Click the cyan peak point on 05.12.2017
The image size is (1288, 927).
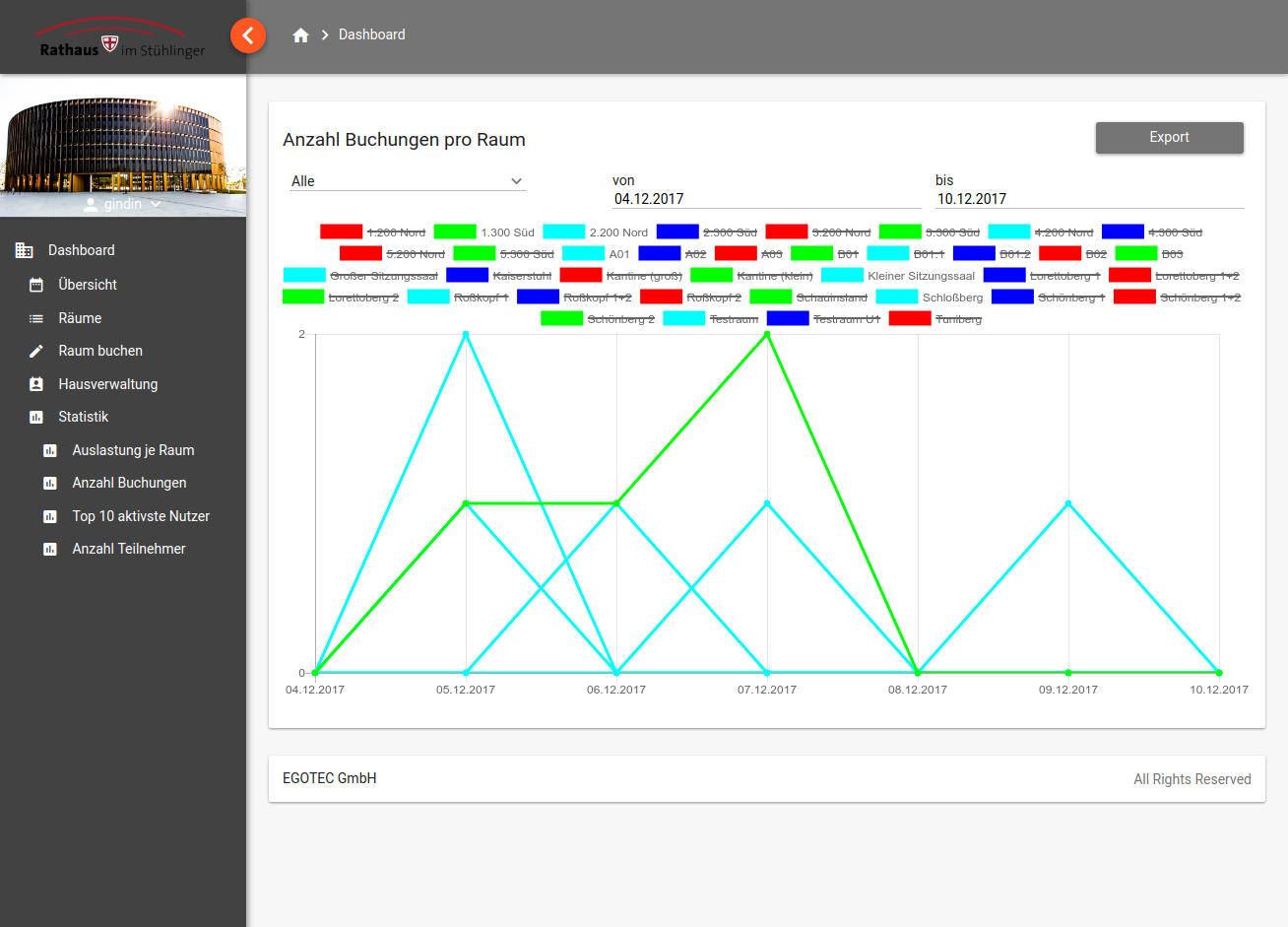(x=466, y=334)
